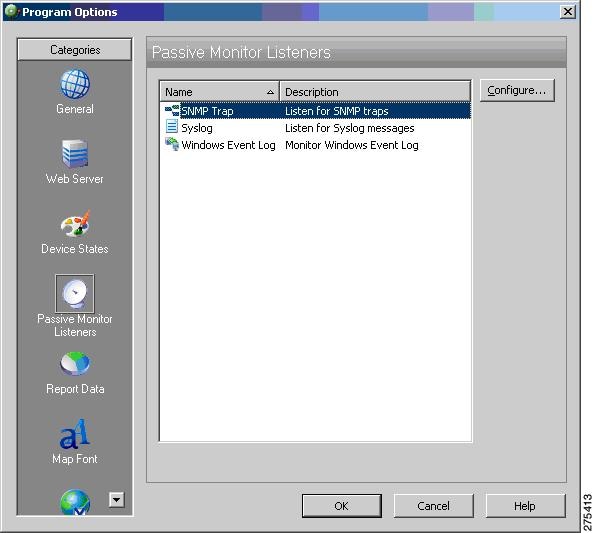
Task: Click the Configure... button
Action: click(517, 90)
